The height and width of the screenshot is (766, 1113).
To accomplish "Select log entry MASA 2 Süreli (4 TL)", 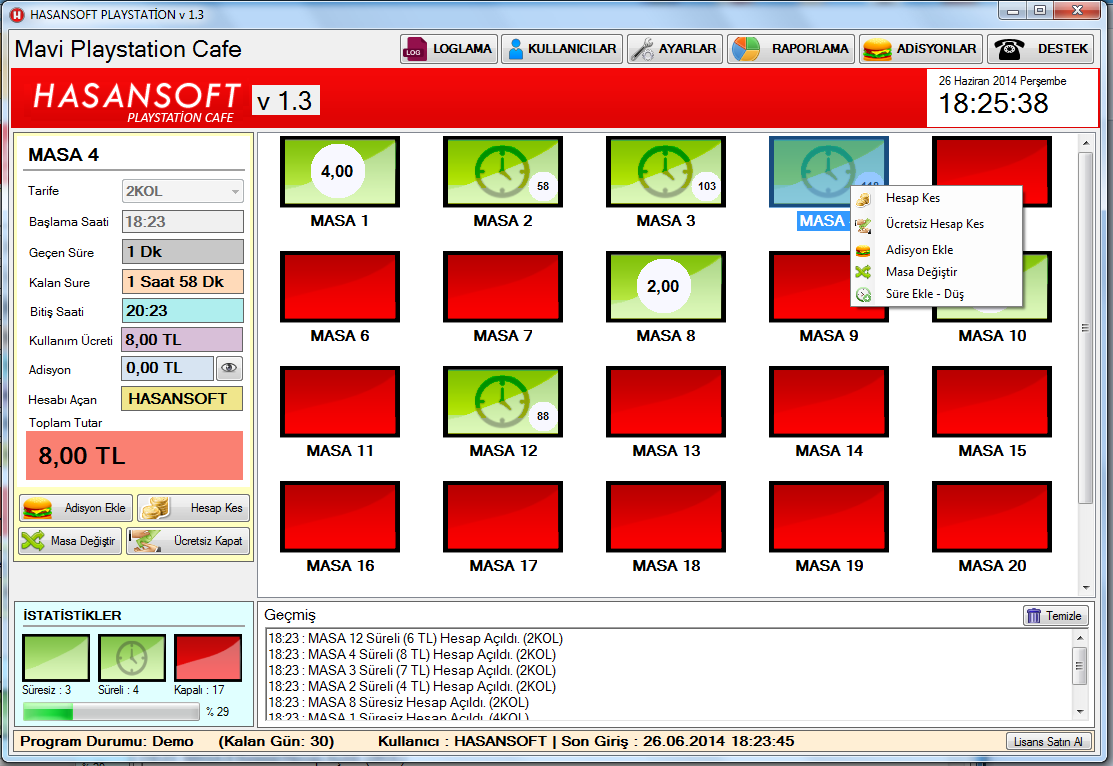I will (x=412, y=686).
